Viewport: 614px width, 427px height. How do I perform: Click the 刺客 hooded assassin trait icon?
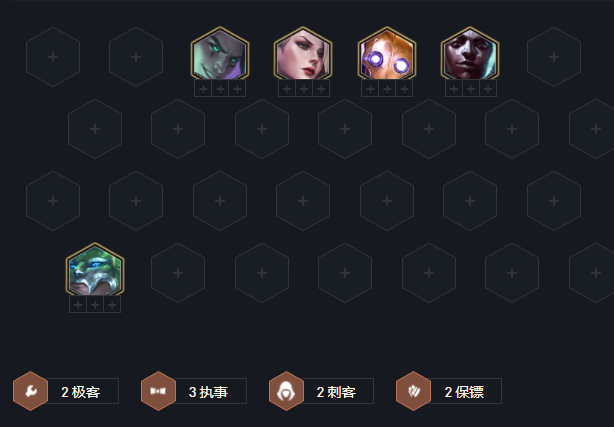(x=286, y=391)
